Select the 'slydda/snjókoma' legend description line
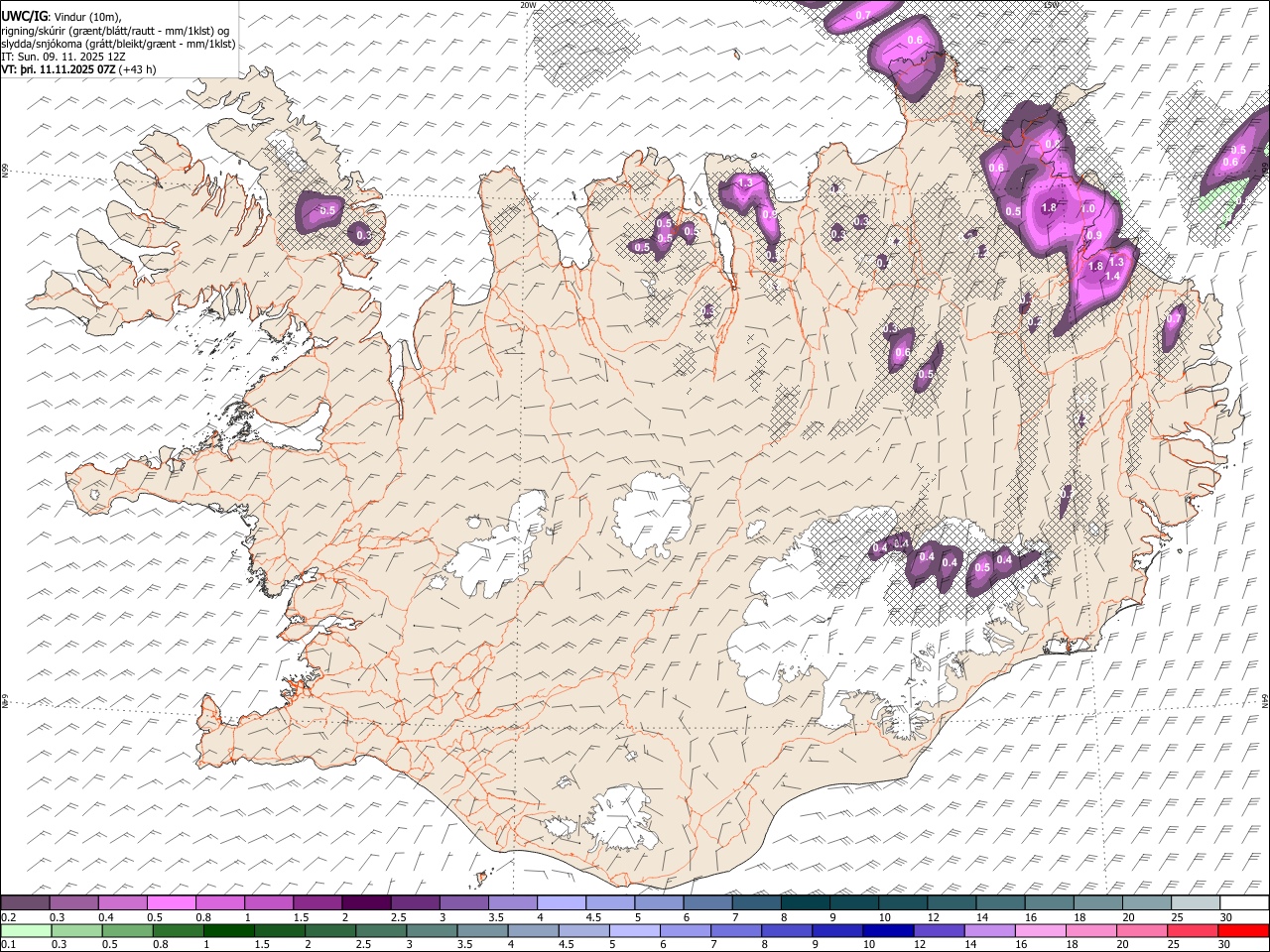 pyautogui.click(x=118, y=44)
